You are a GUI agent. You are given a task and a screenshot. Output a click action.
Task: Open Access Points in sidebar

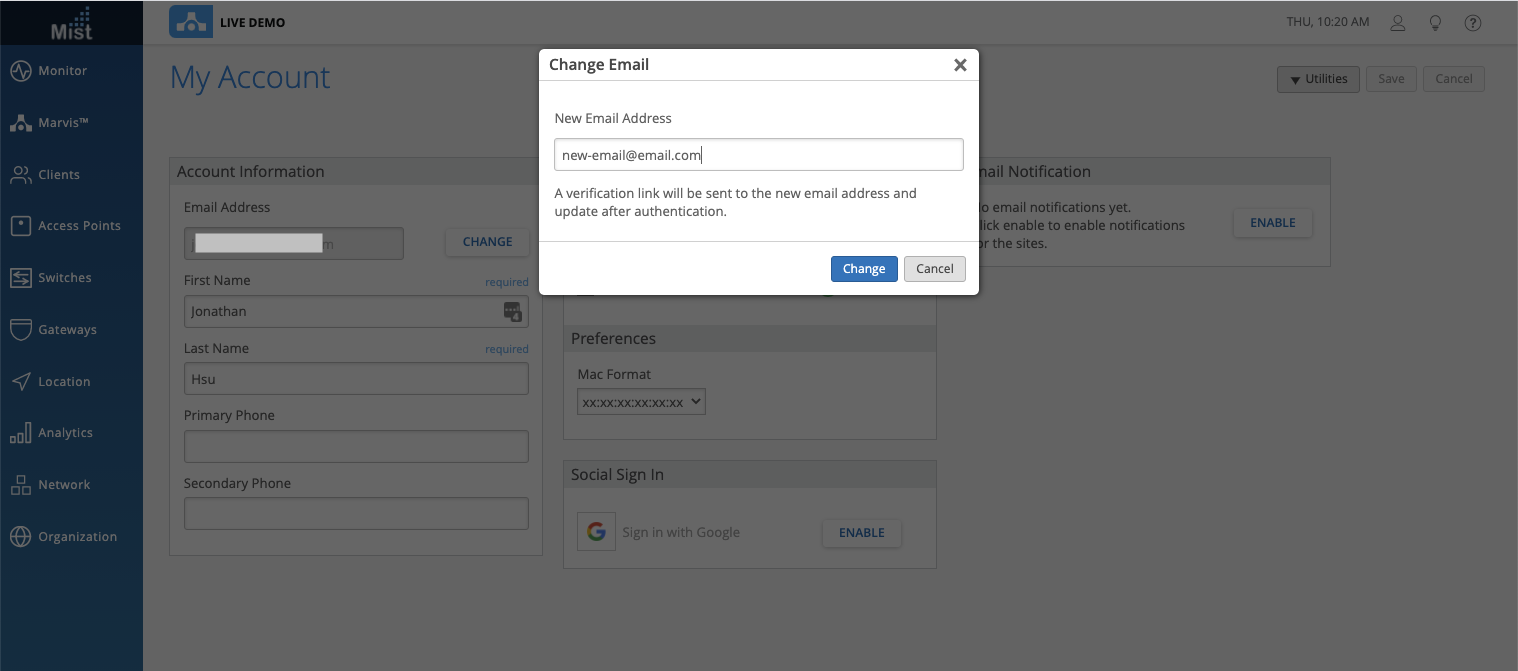click(x=78, y=226)
